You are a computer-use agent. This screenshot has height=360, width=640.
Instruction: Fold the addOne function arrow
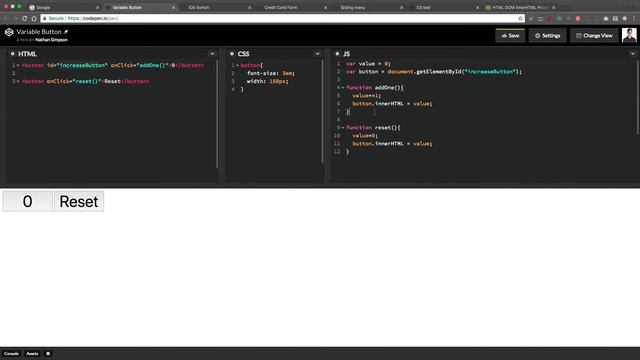coord(343,87)
